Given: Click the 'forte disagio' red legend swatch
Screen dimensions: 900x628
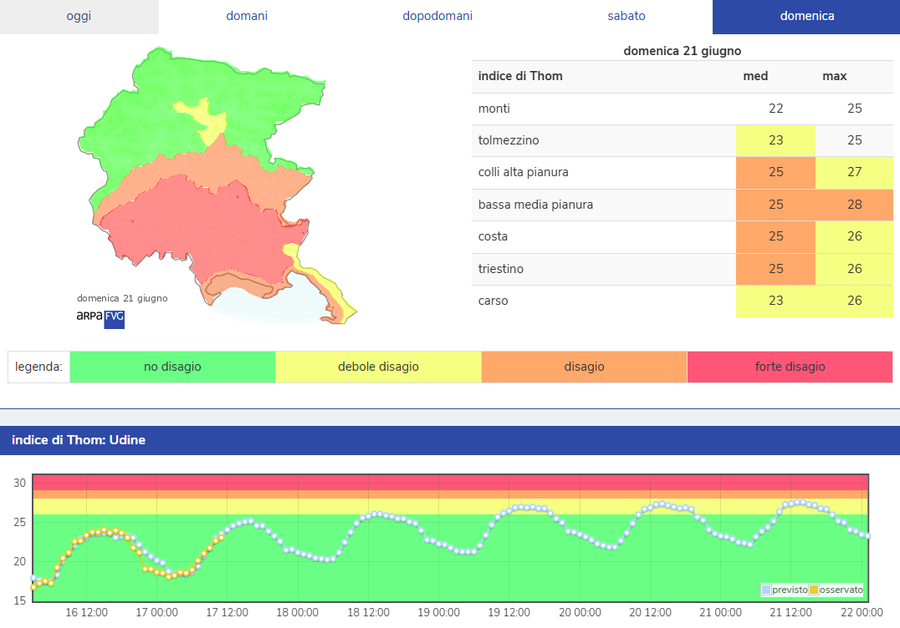Looking at the screenshot, I should pyautogui.click(x=790, y=367).
